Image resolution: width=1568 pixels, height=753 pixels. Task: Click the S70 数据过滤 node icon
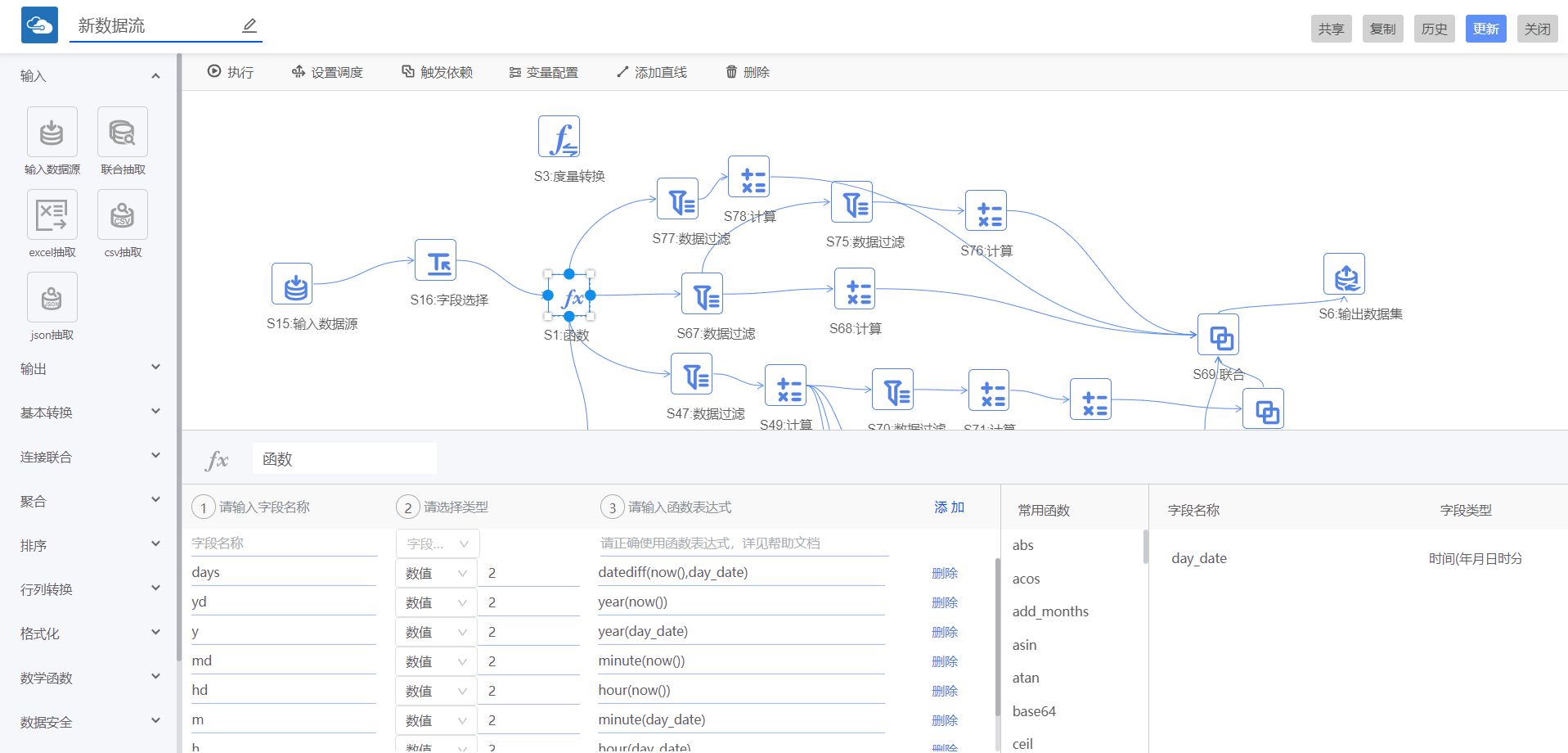pyautogui.click(x=893, y=390)
